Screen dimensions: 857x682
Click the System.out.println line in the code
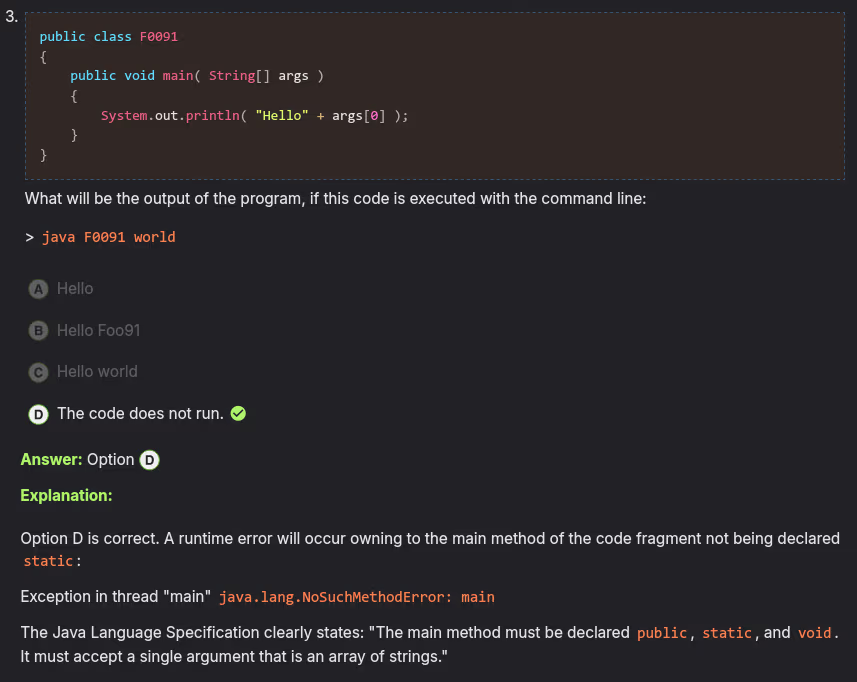[x=254, y=116]
